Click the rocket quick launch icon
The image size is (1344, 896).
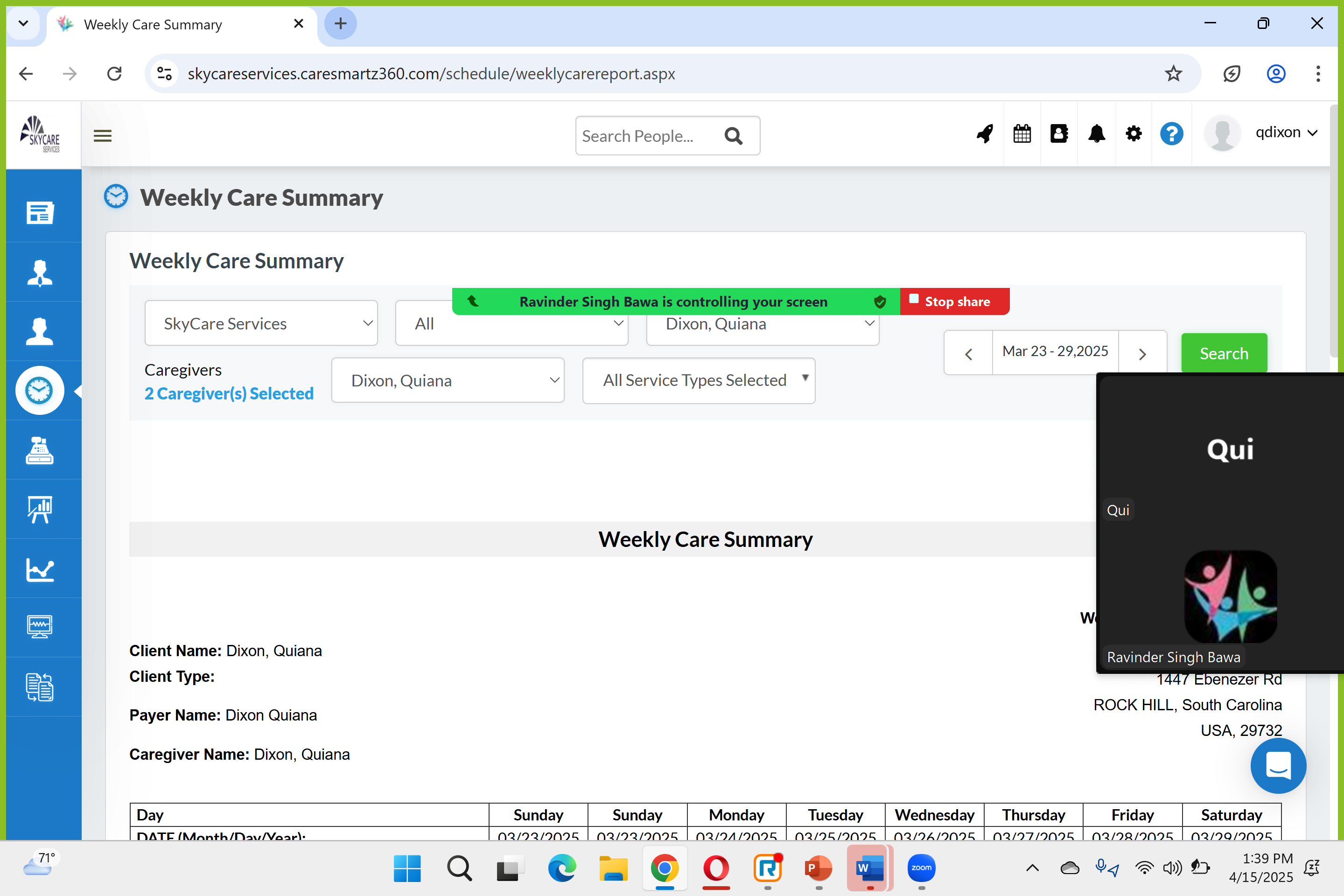pyautogui.click(x=985, y=134)
